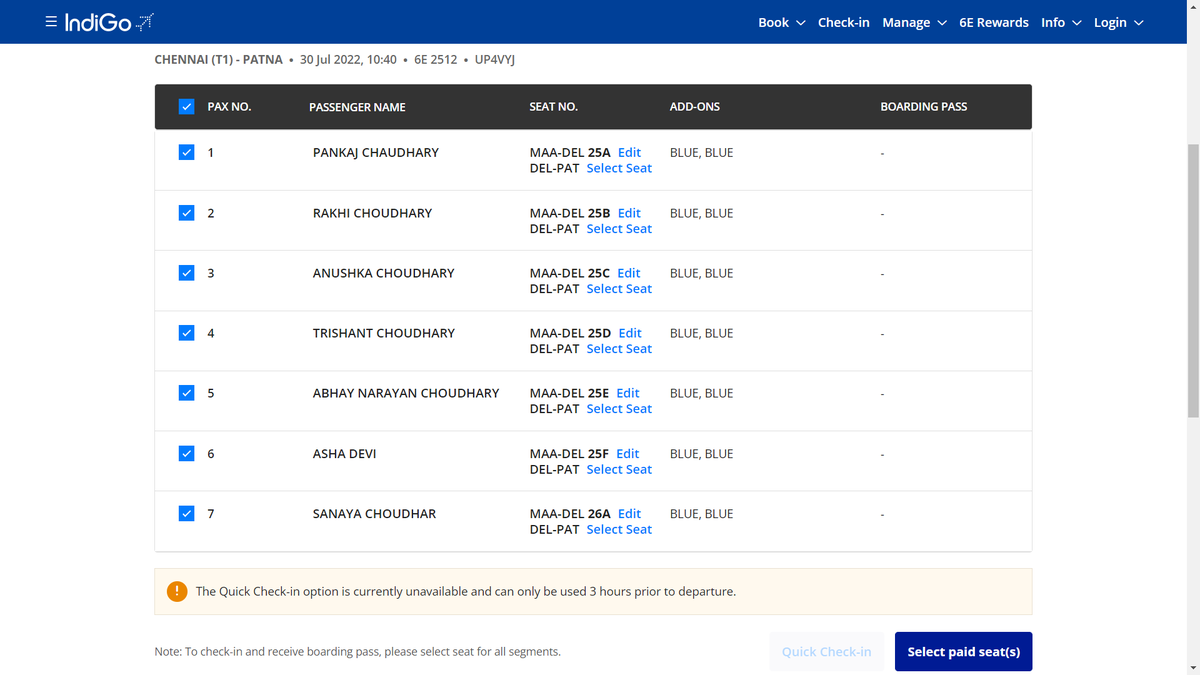Expand the Manage dropdown menu
Screen dimensions: 1200x675
pos(914,22)
